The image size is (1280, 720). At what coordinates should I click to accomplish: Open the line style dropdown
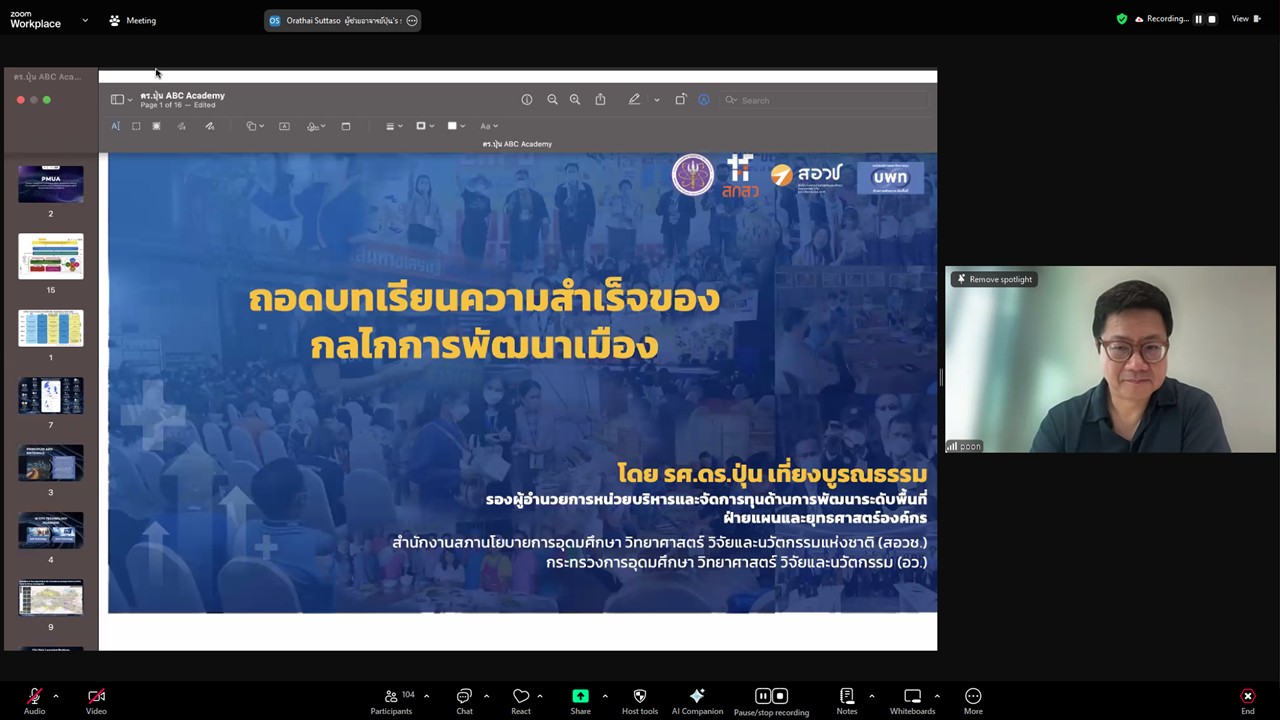point(394,126)
